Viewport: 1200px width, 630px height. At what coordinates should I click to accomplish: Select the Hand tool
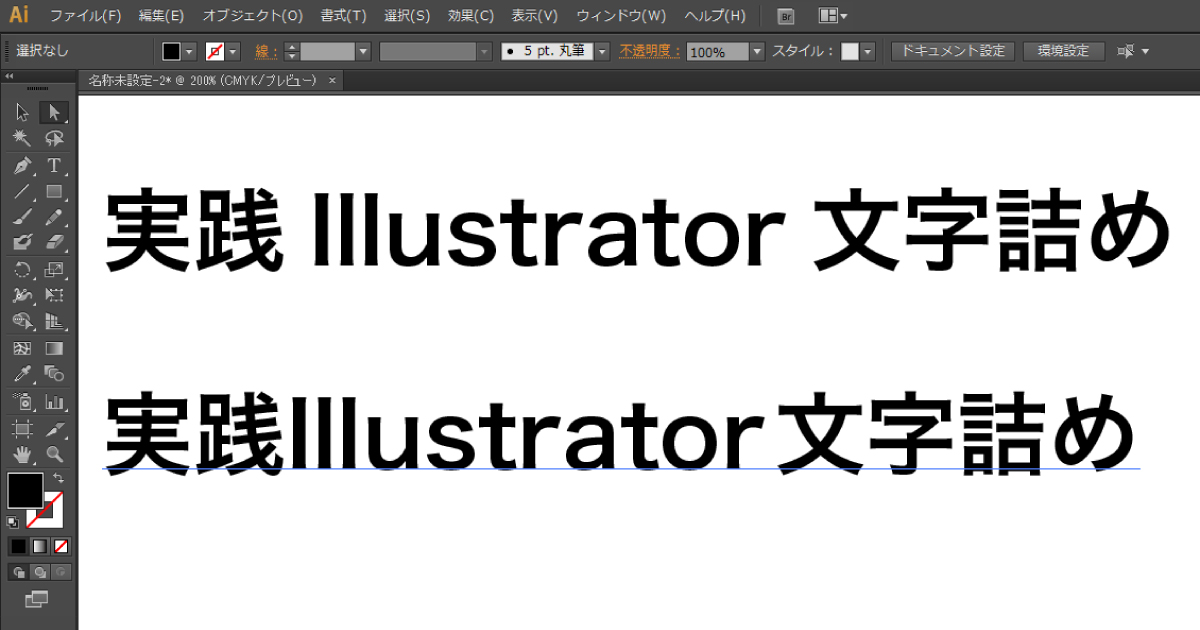coord(22,455)
